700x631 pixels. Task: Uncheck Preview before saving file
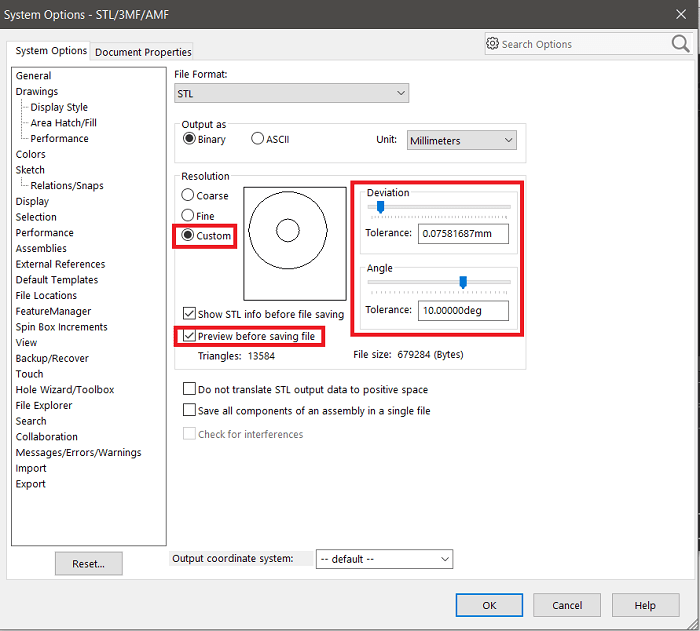189,336
